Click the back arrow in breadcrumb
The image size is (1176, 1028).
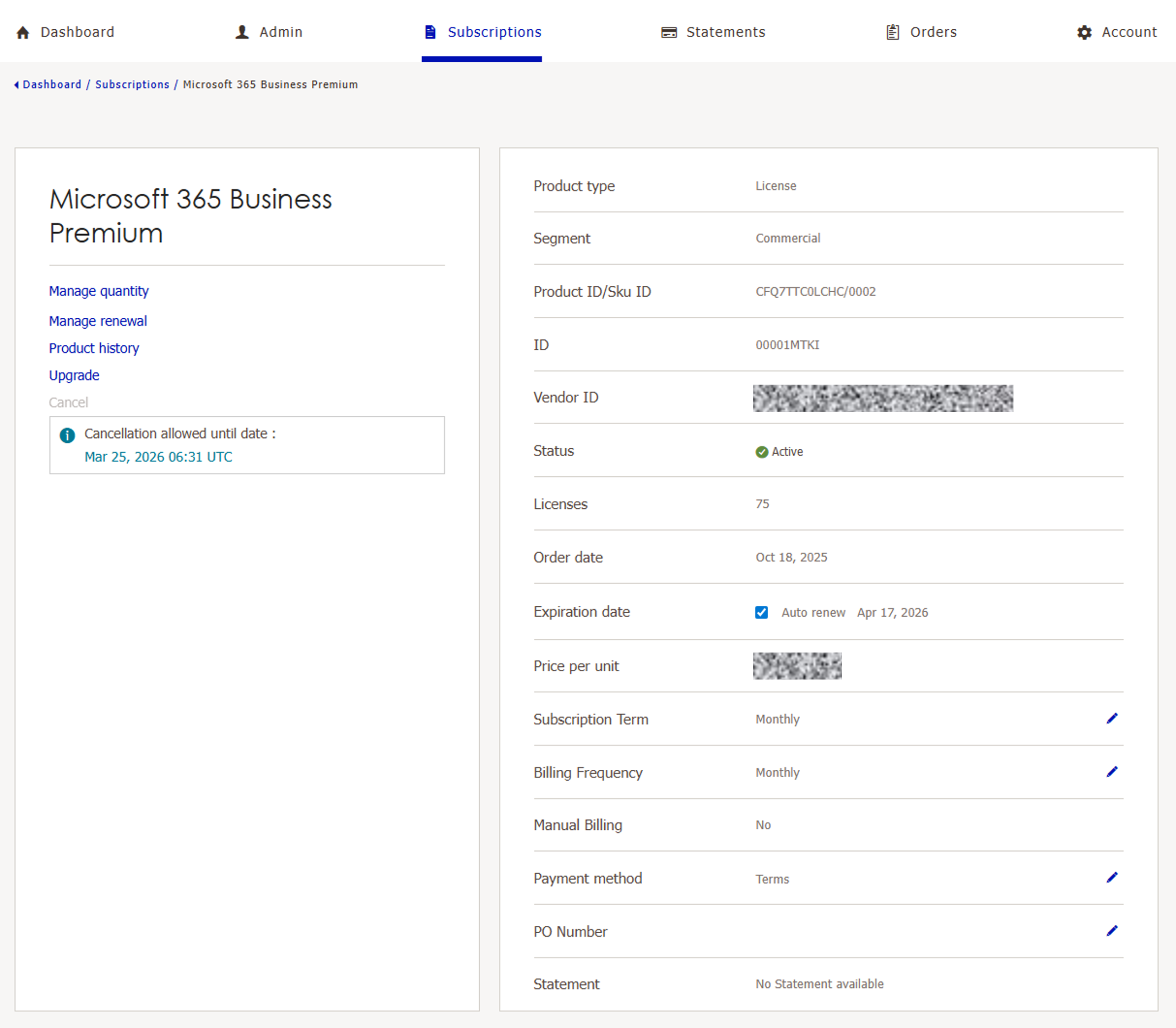click(x=16, y=85)
